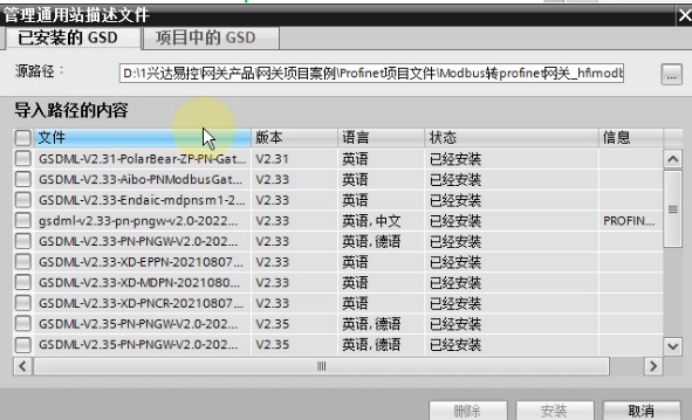The width and height of the screenshot is (692, 420).
Task: Select file GSDML-V2.33-XD-PNCR-20210807...
Action: [141, 304]
